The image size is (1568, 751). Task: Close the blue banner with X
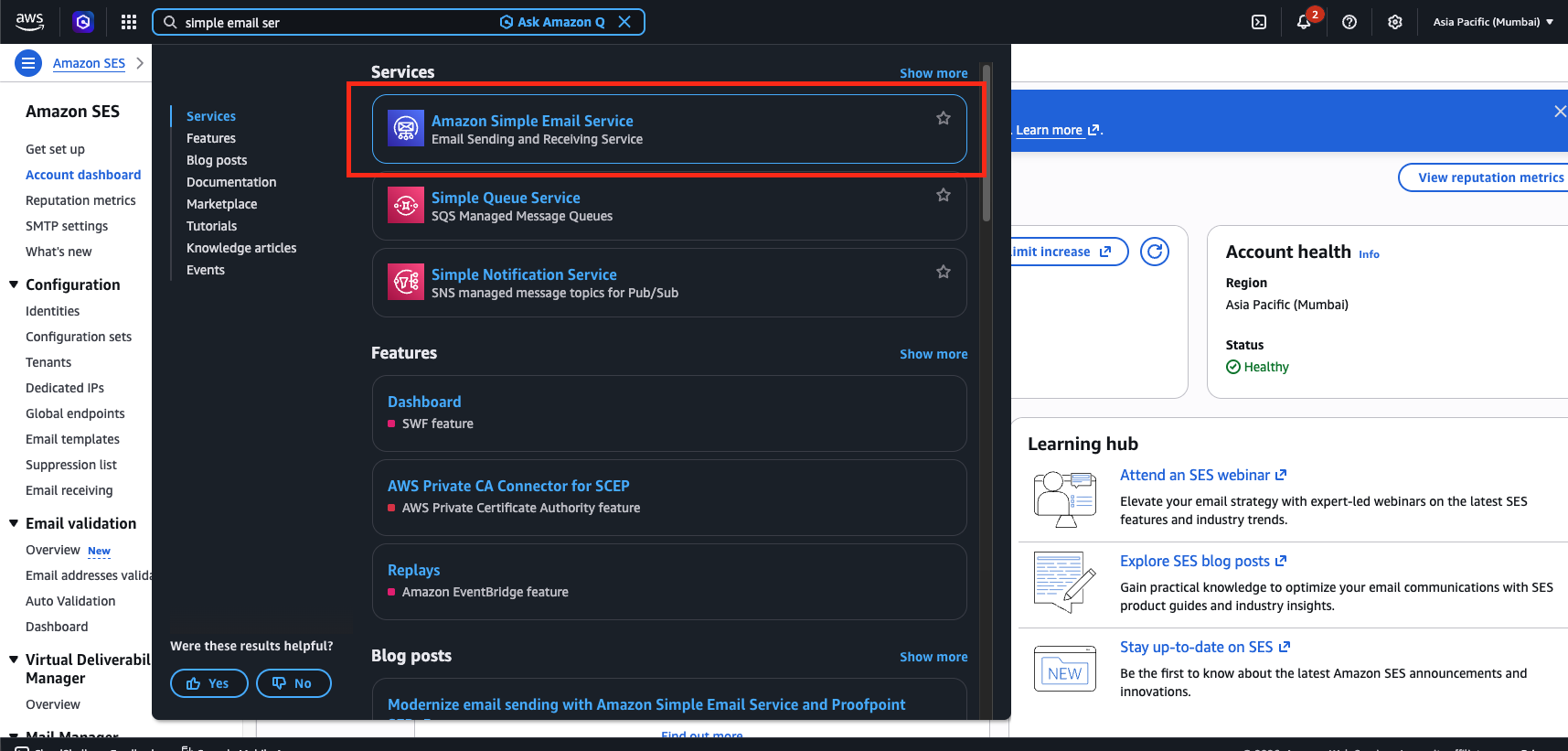pos(1560,112)
